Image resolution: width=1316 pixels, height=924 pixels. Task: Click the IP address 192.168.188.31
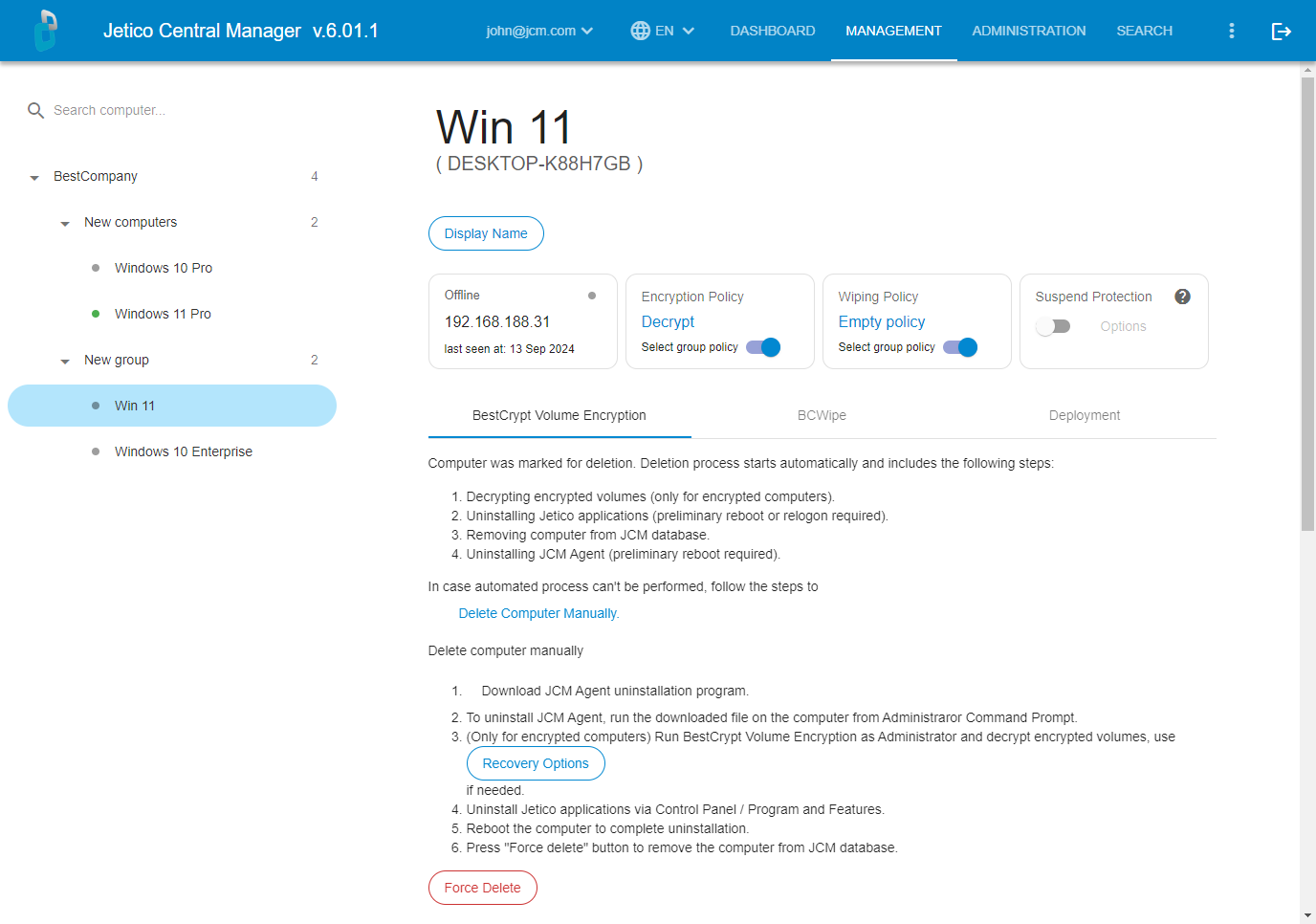pos(497,322)
